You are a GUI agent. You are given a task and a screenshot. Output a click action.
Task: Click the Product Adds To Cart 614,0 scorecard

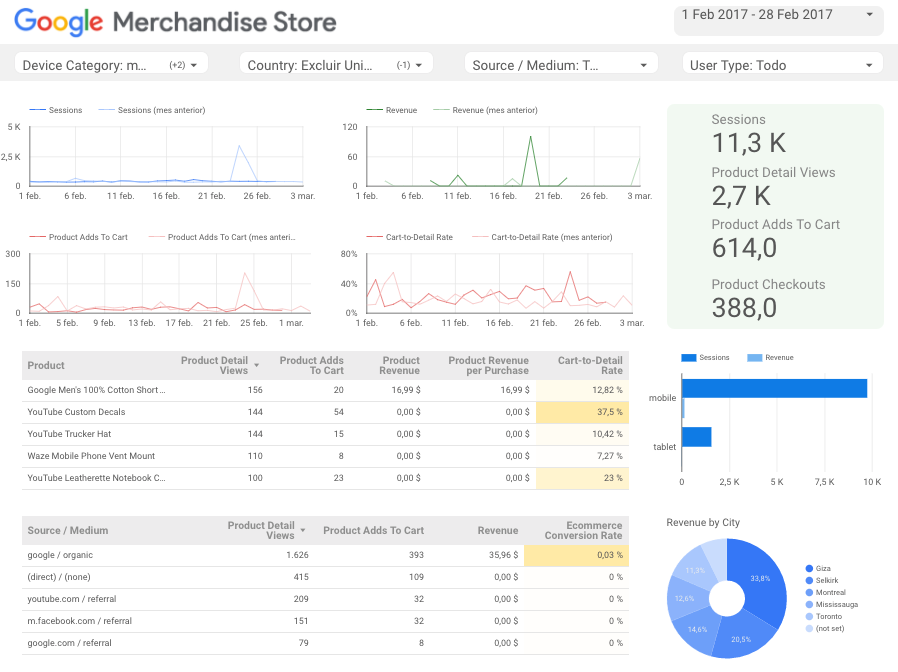pyautogui.click(x=775, y=239)
